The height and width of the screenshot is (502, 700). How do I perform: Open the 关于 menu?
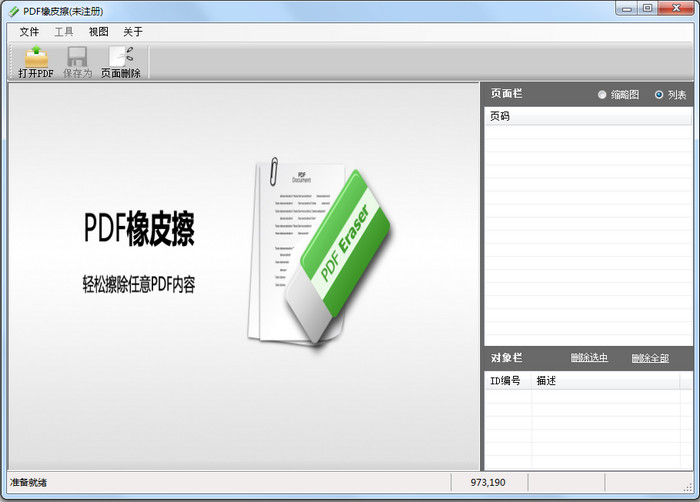coord(133,32)
